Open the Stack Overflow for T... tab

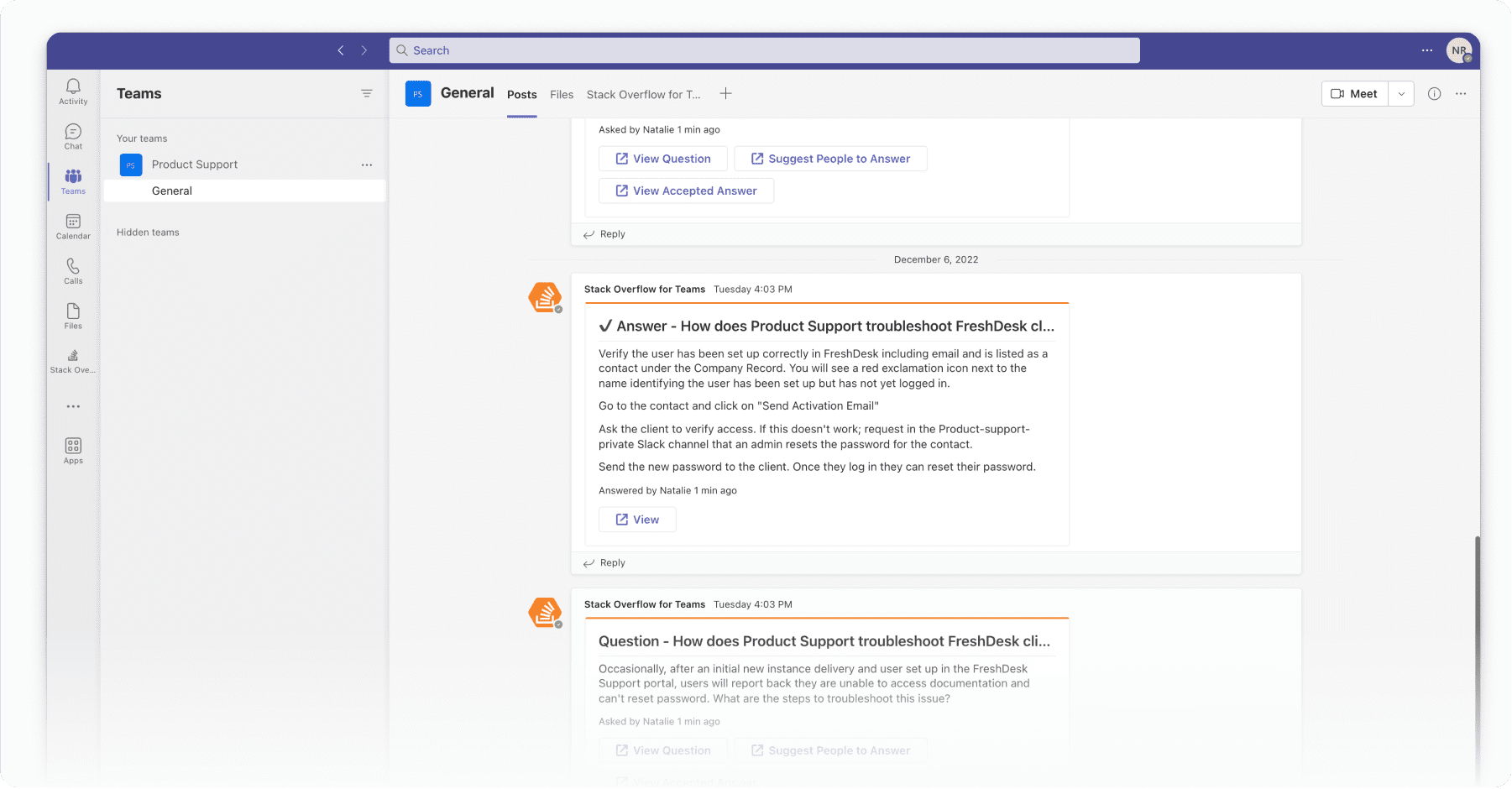point(643,95)
